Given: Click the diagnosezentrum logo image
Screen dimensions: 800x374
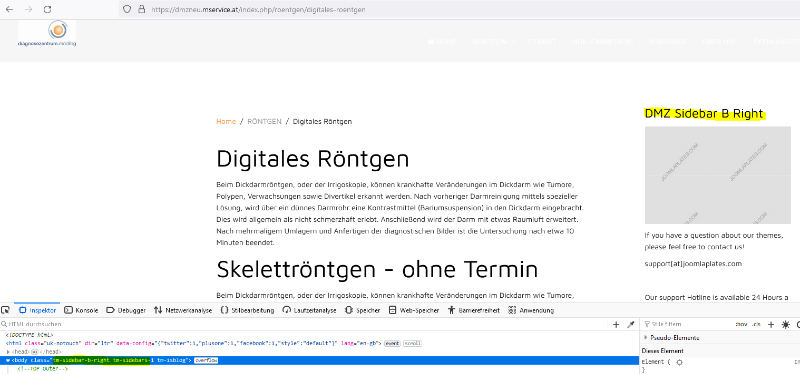Looking at the screenshot, I should point(47,34).
